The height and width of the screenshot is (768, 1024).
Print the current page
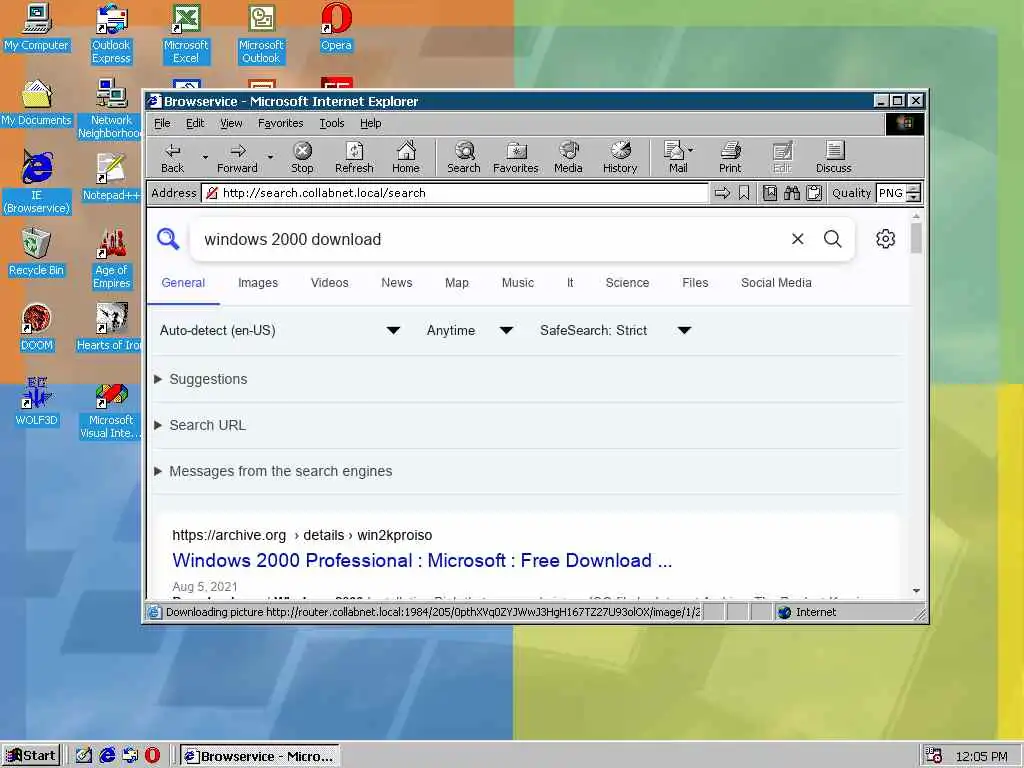[730, 158]
